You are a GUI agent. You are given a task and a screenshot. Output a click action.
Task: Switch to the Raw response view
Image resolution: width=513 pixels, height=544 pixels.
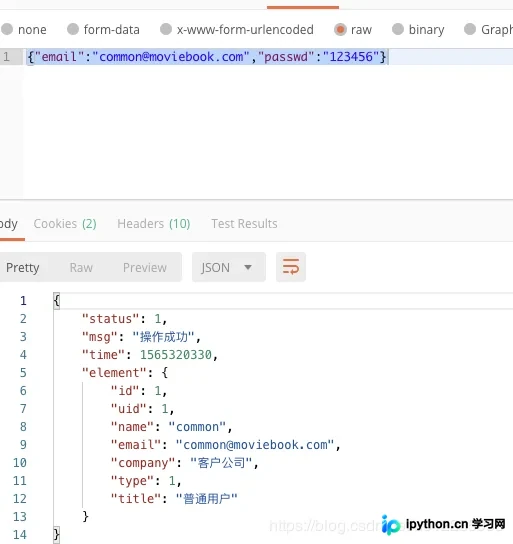tap(81, 267)
